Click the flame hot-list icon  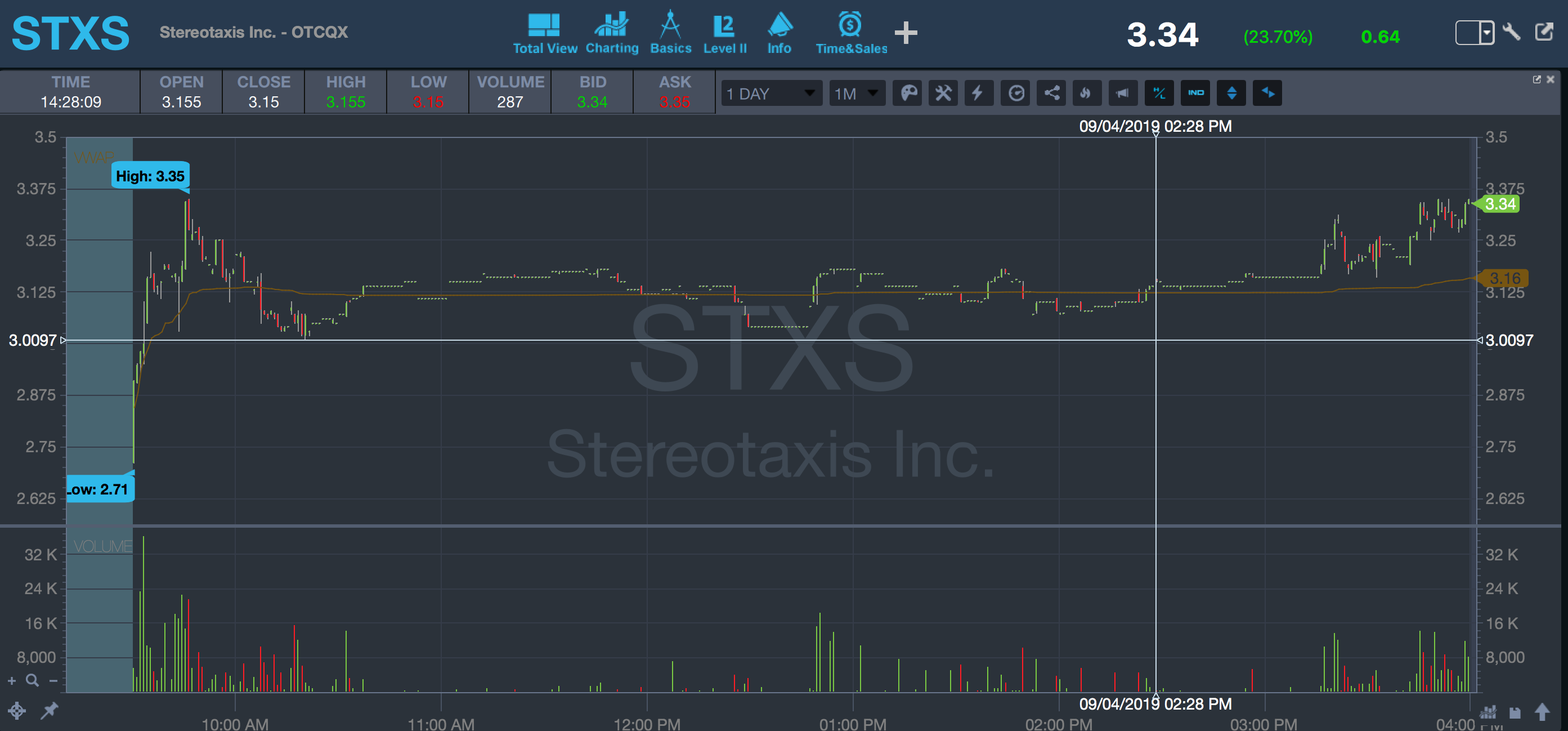click(x=1087, y=93)
